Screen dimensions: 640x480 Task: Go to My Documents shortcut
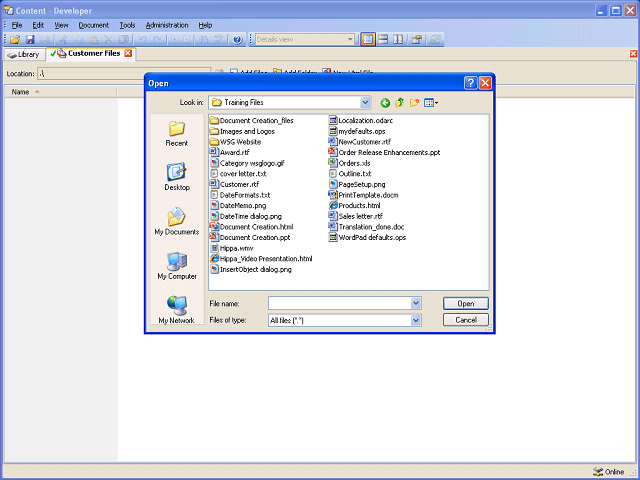click(x=177, y=221)
